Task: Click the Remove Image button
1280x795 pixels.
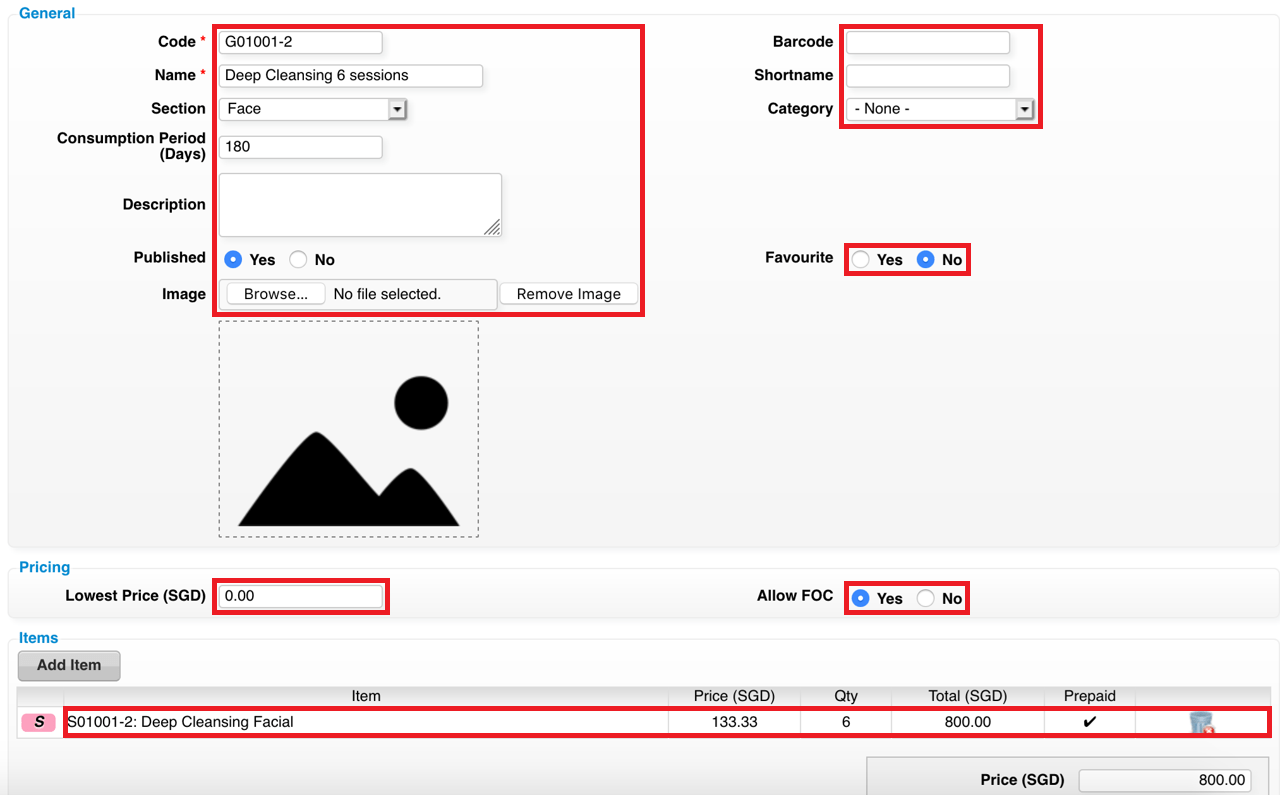Action: point(569,294)
